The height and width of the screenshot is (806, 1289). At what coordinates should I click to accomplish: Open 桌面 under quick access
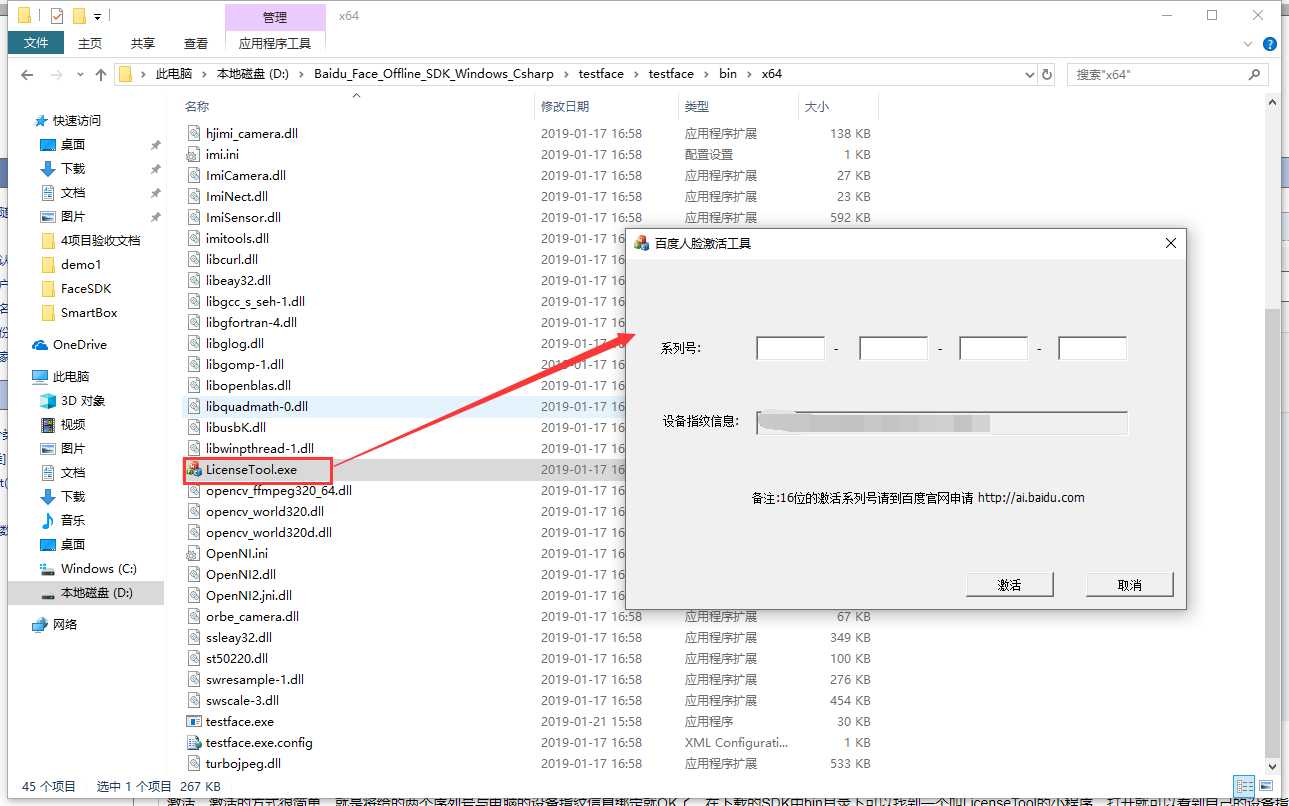pyautogui.click(x=73, y=144)
